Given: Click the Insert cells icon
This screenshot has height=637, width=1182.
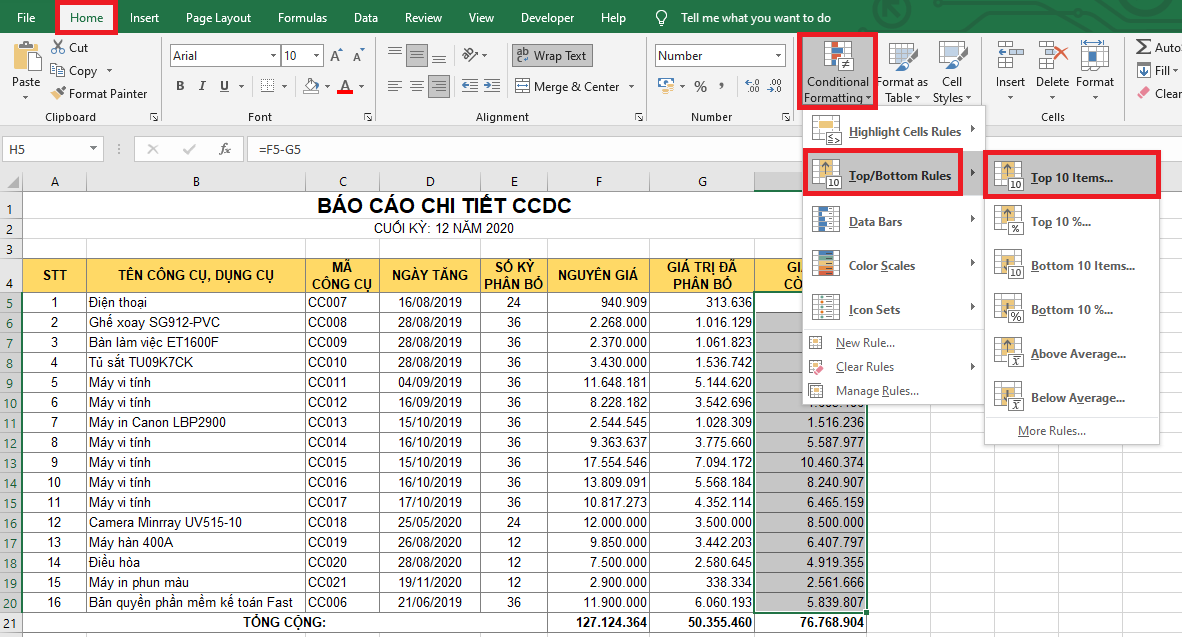Looking at the screenshot, I should [1009, 56].
